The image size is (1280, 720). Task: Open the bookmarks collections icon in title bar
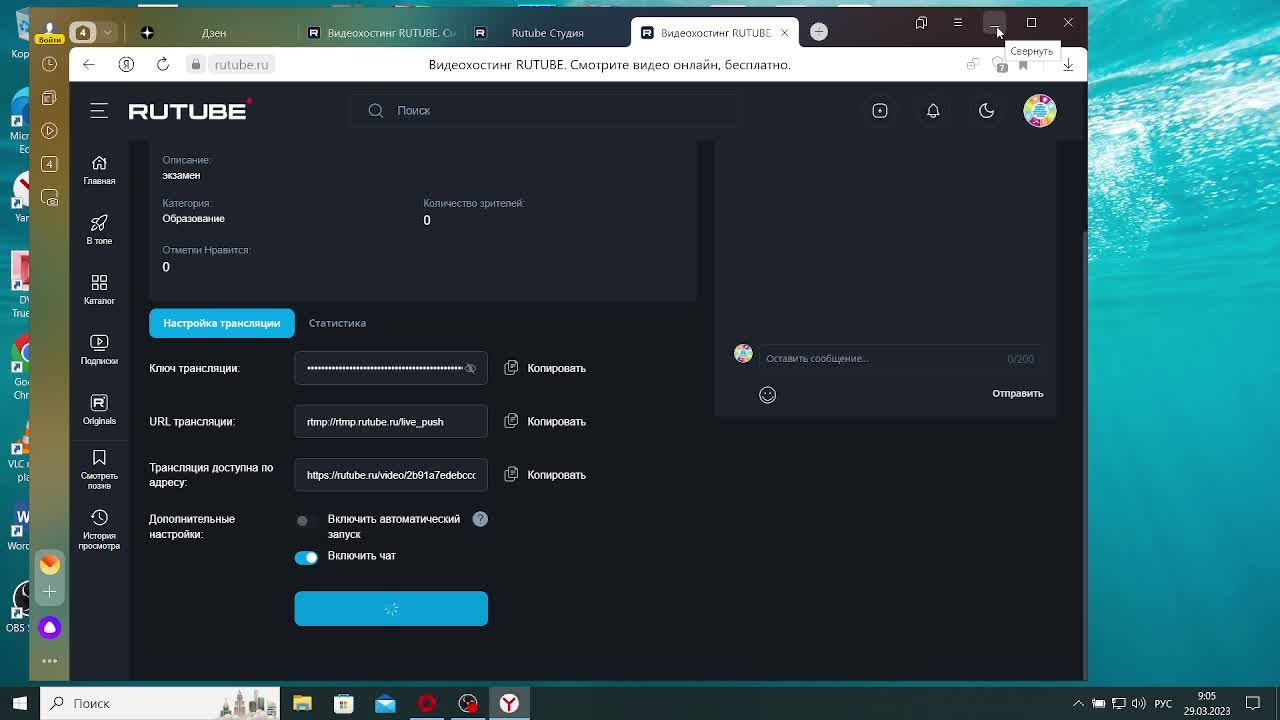click(x=921, y=22)
